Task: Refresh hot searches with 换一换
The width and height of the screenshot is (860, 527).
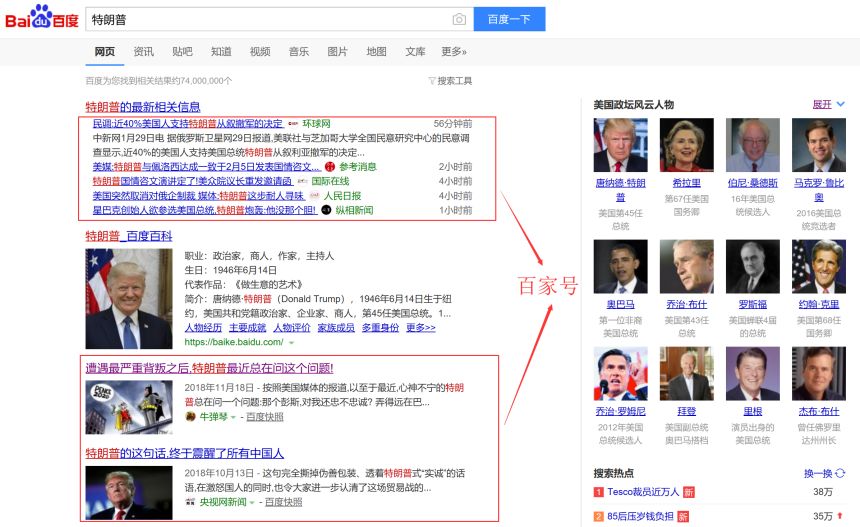Action: (x=824, y=473)
